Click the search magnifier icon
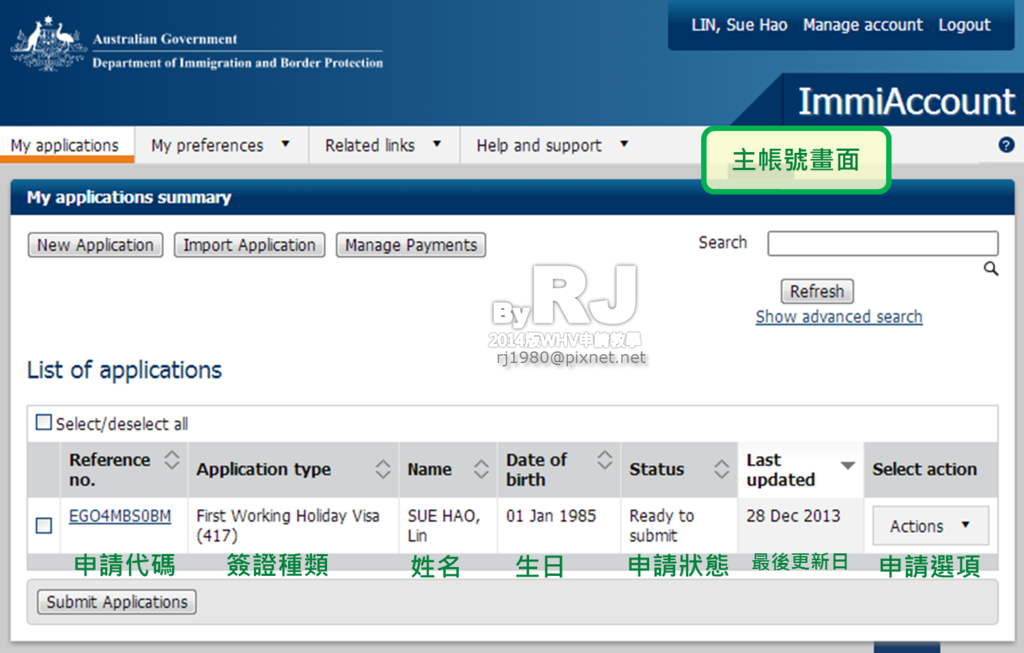 click(x=991, y=268)
